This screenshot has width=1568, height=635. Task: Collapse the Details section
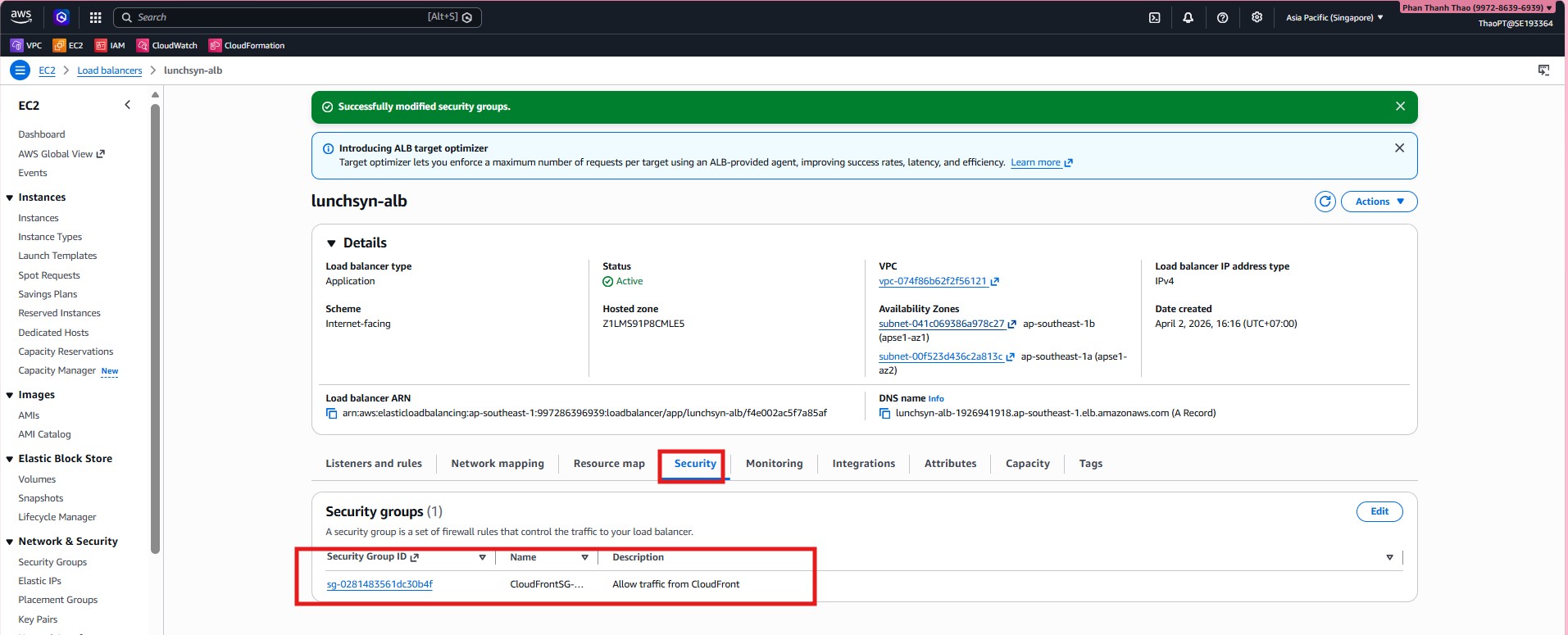pyautogui.click(x=332, y=243)
